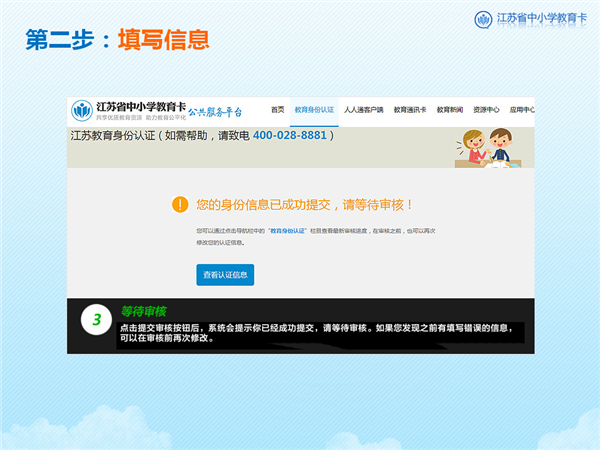Click the orange exclamation warning icon
Screen dimensions: 600x450
click(180, 204)
